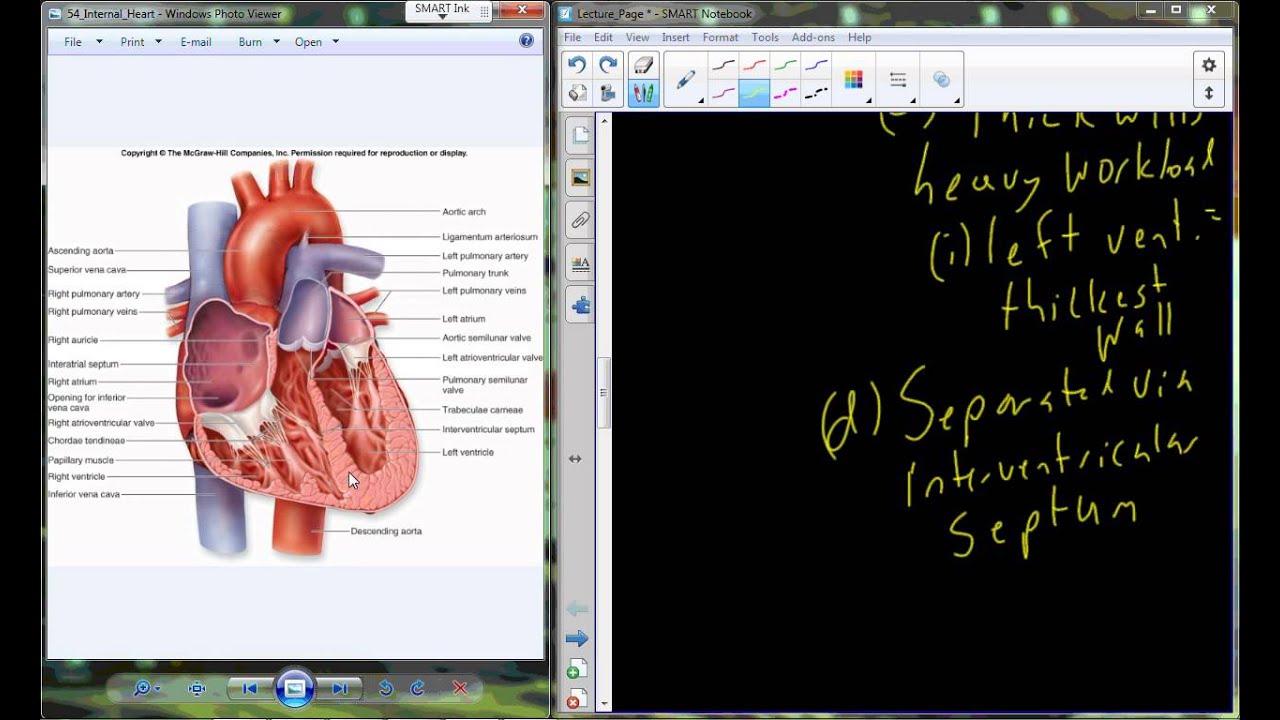Screen dimensions: 1280x720
Task: Open the color palette grid dropdown
Action: coord(854,80)
